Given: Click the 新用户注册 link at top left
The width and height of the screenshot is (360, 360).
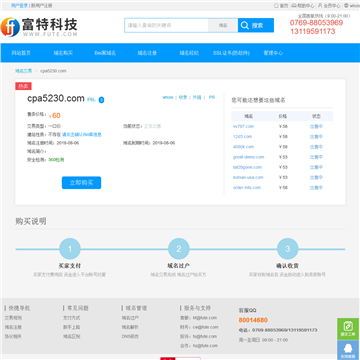Looking at the screenshot, I should pos(42,6).
